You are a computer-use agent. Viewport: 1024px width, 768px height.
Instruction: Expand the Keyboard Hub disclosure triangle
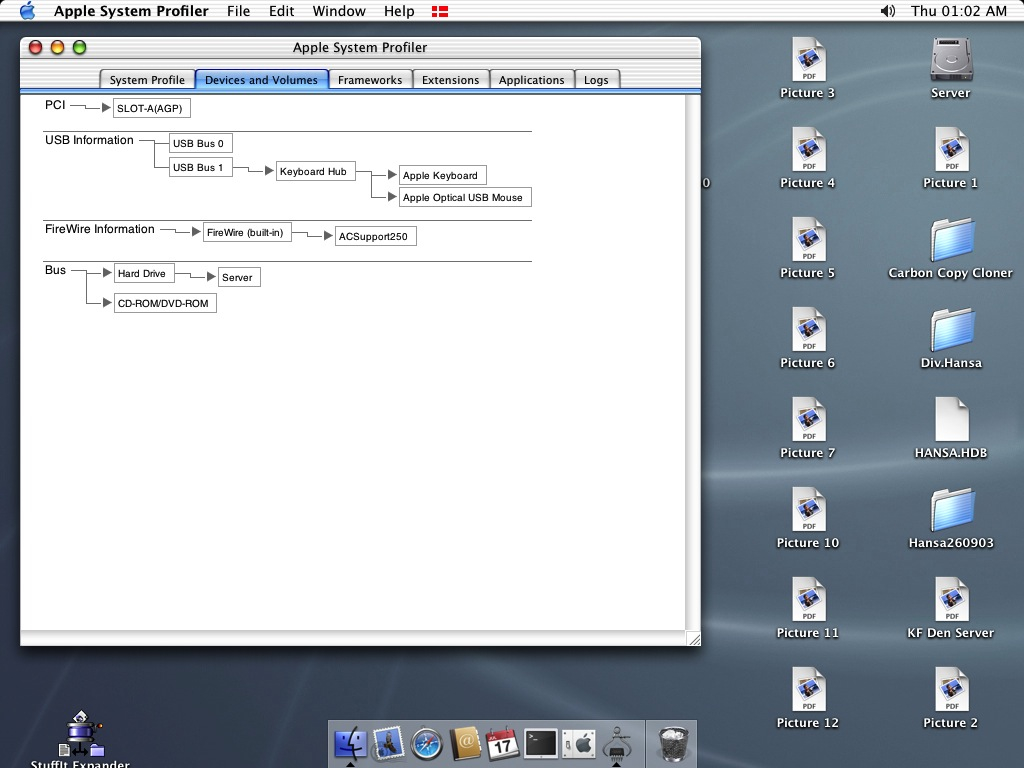(268, 170)
